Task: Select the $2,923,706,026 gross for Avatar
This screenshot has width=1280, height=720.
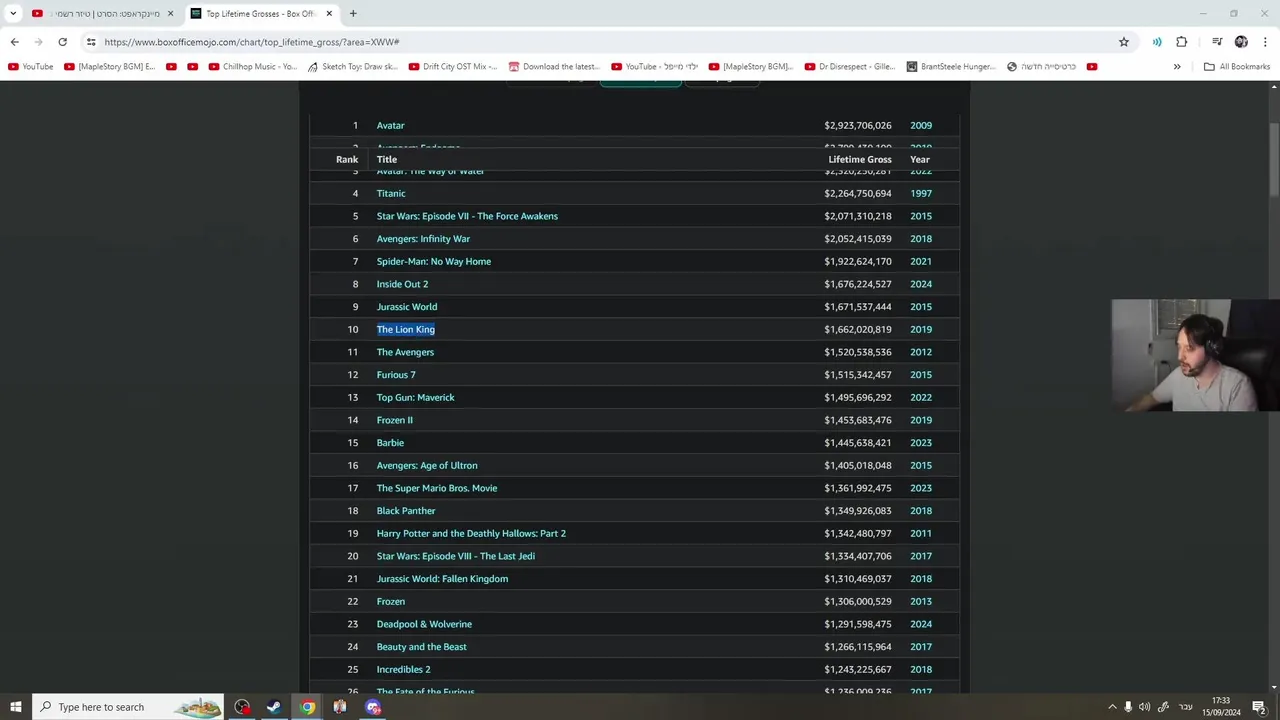Action: click(x=858, y=125)
